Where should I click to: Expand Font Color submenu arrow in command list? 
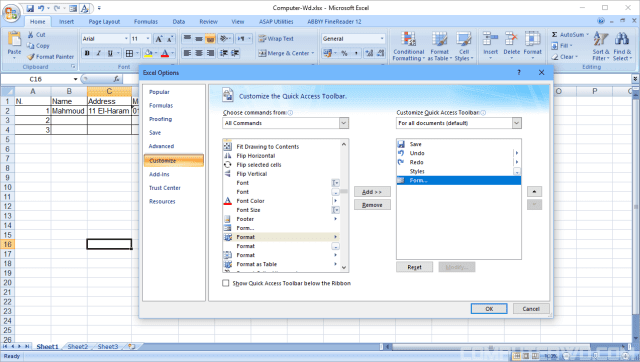[x=336, y=201]
